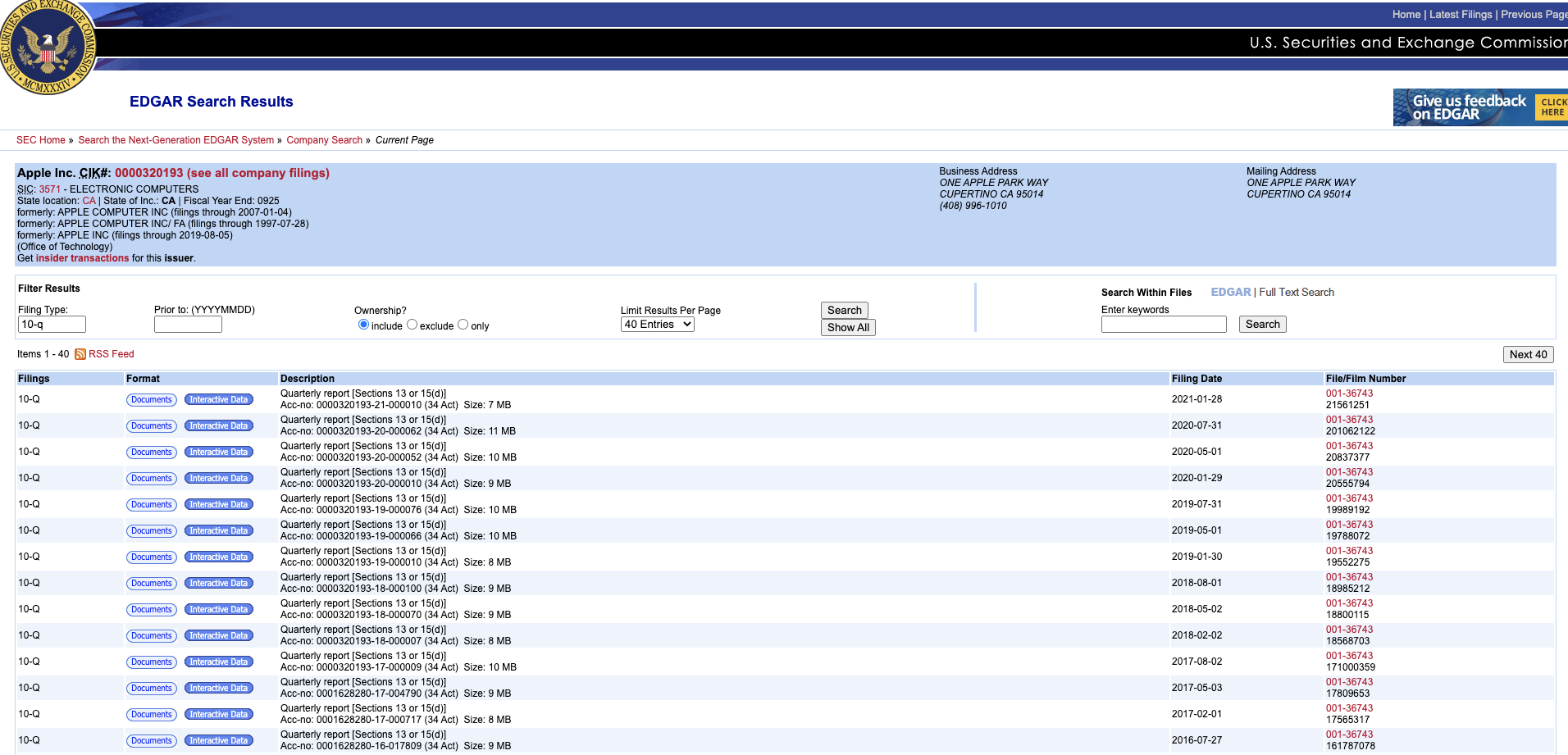Select the Ownership only radio button
The height and width of the screenshot is (755, 1568).
[x=463, y=325]
